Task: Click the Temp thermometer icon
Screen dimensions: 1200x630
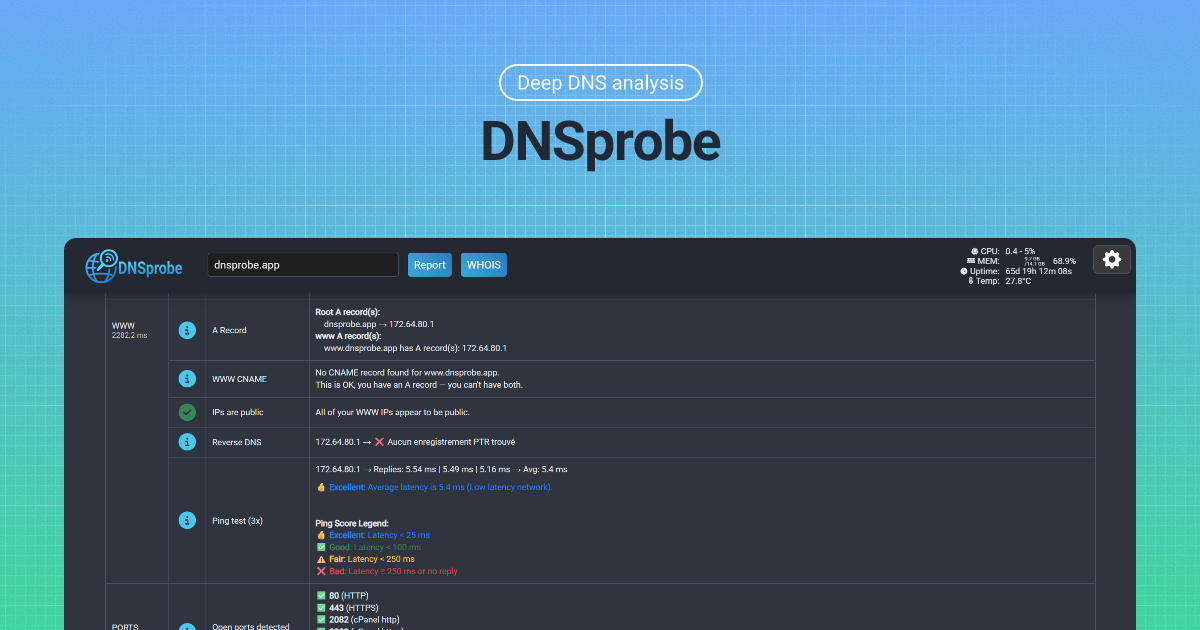Action: [971, 281]
